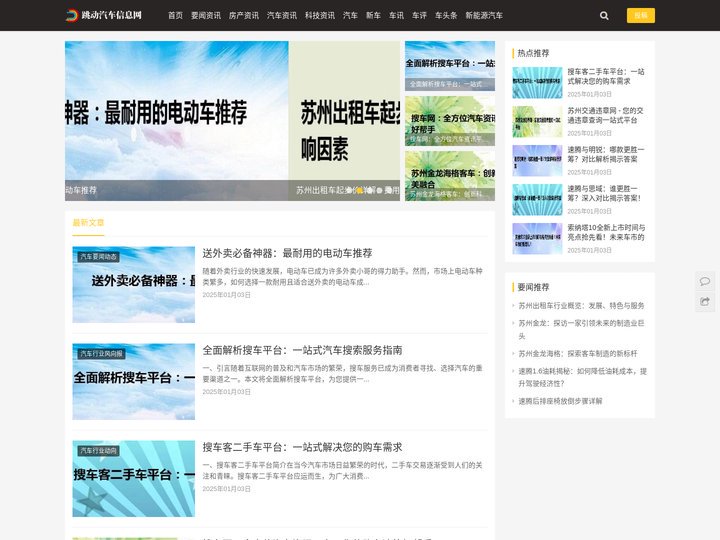Click the yellow active carousel dot
720x540 pixels.
point(360,190)
